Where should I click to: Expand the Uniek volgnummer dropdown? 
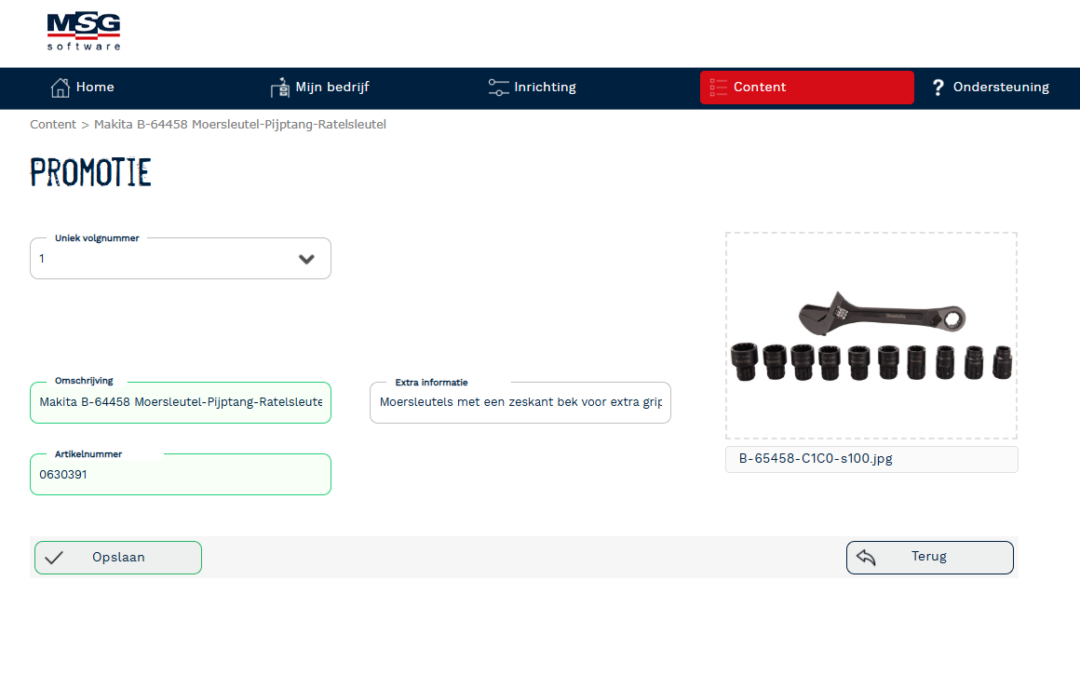coord(180,258)
